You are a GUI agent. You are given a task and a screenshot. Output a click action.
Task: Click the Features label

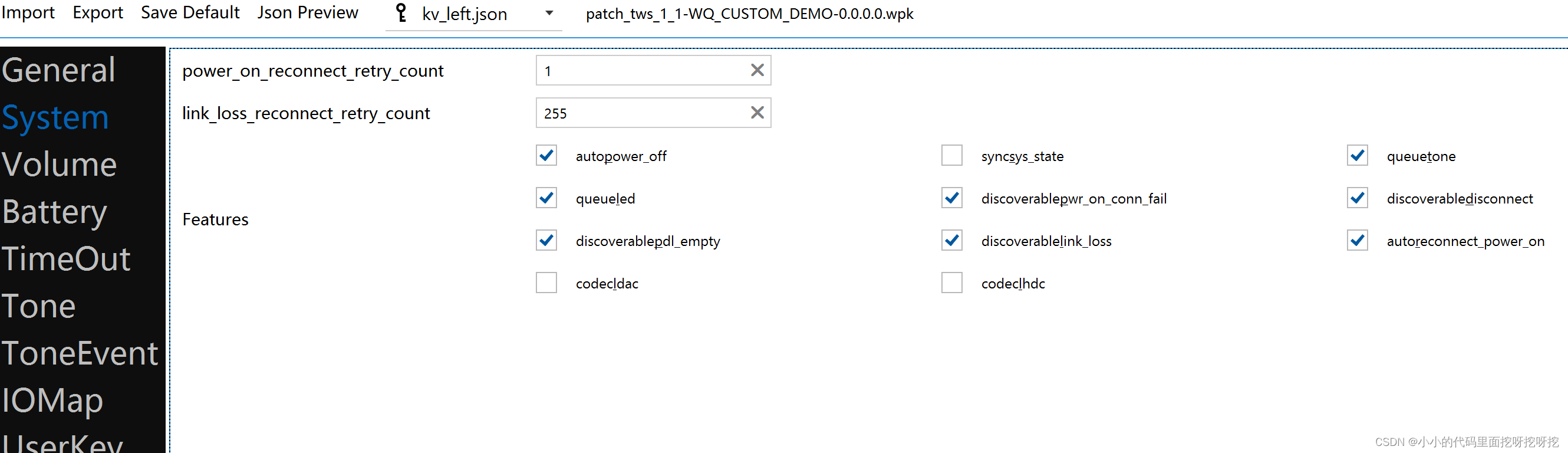pos(216,219)
